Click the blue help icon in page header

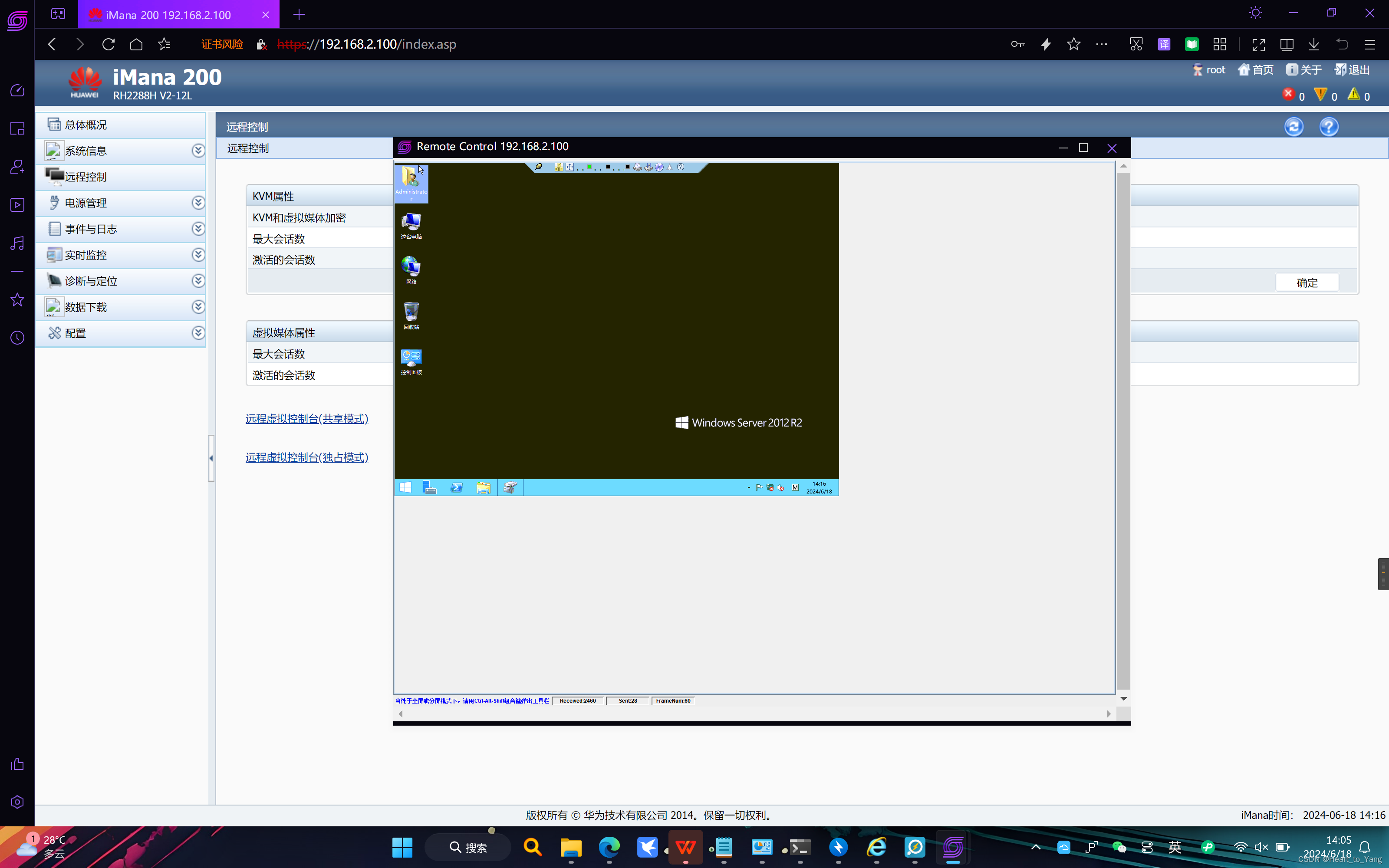click(x=1329, y=126)
